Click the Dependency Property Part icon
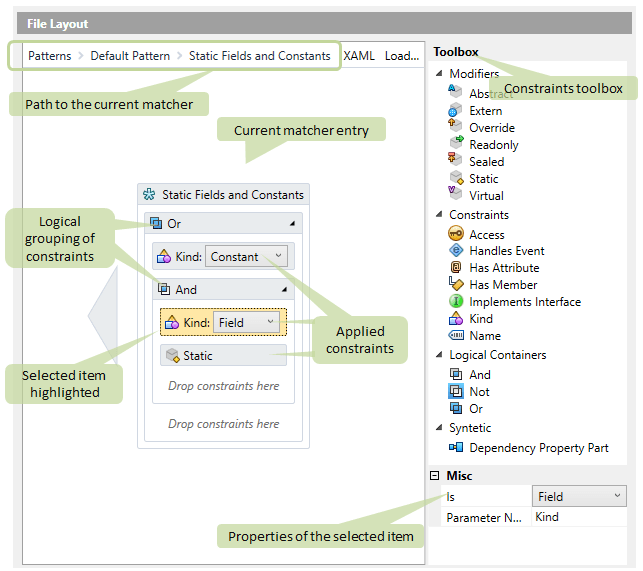 click(455, 449)
